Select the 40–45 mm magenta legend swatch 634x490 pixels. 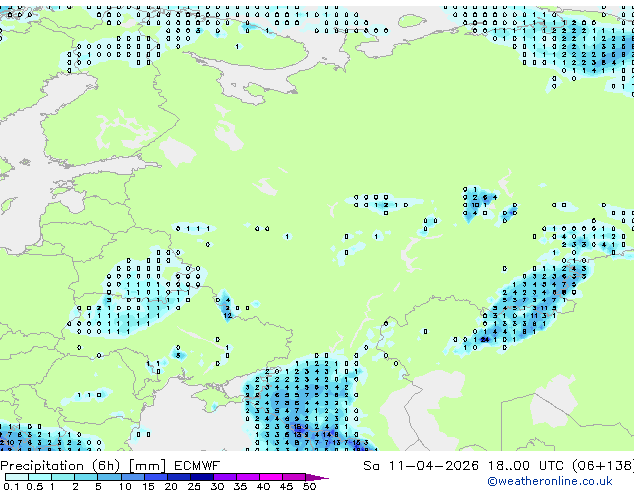pos(270,477)
